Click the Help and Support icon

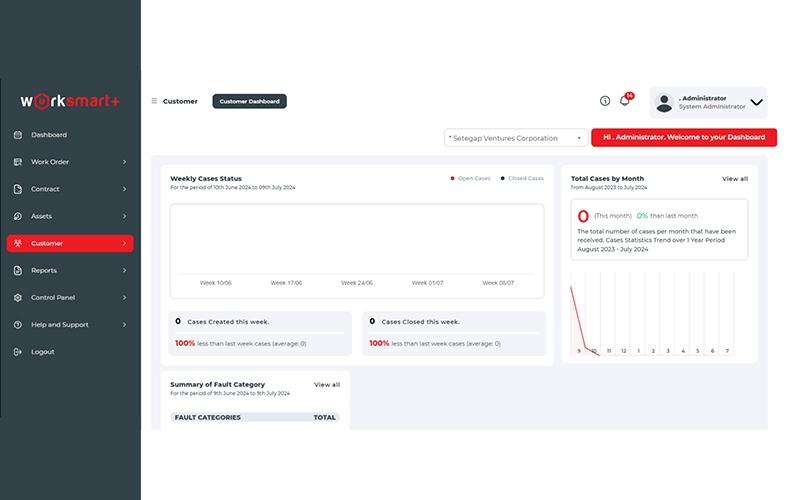coord(18,324)
